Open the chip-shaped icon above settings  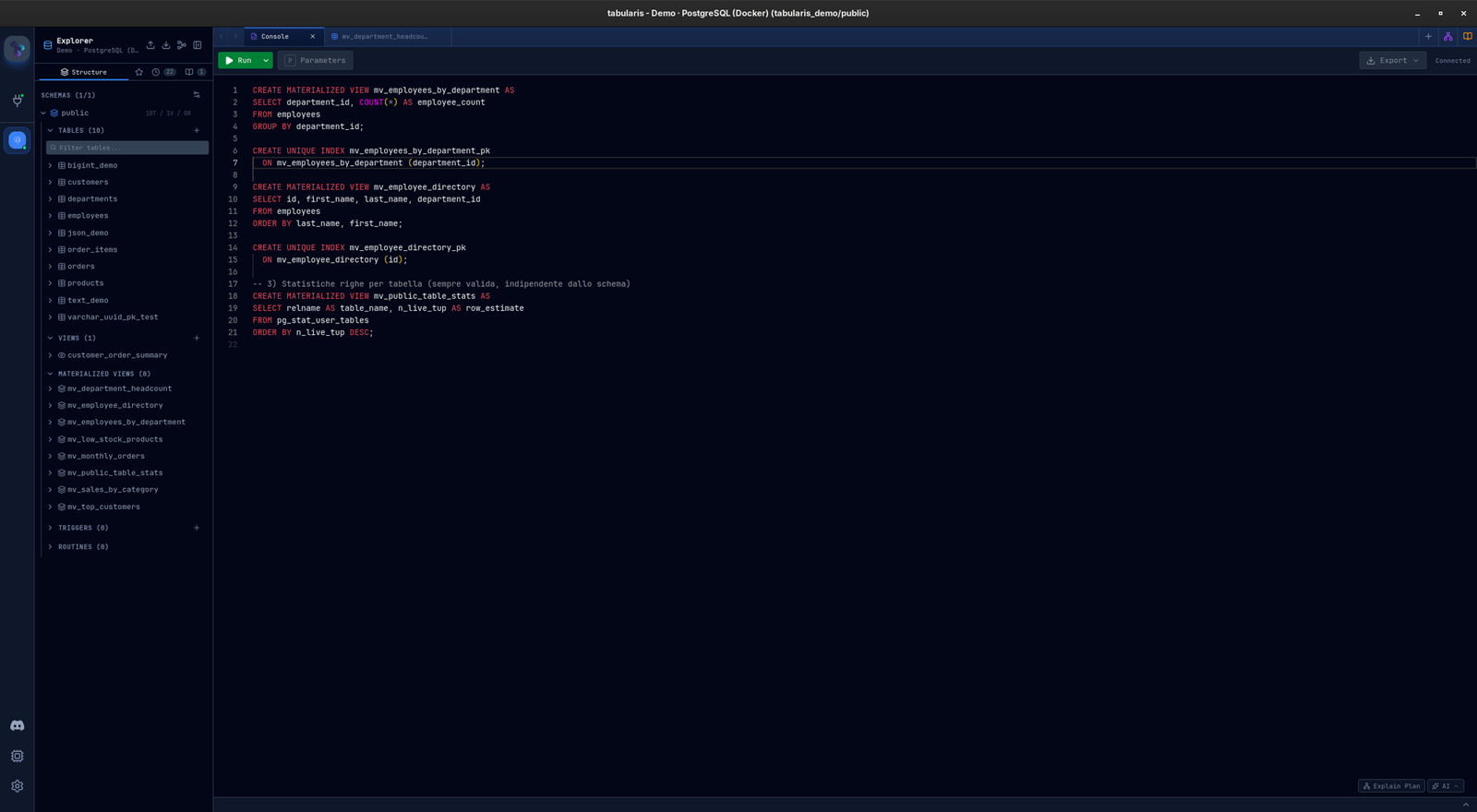pyautogui.click(x=18, y=756)
